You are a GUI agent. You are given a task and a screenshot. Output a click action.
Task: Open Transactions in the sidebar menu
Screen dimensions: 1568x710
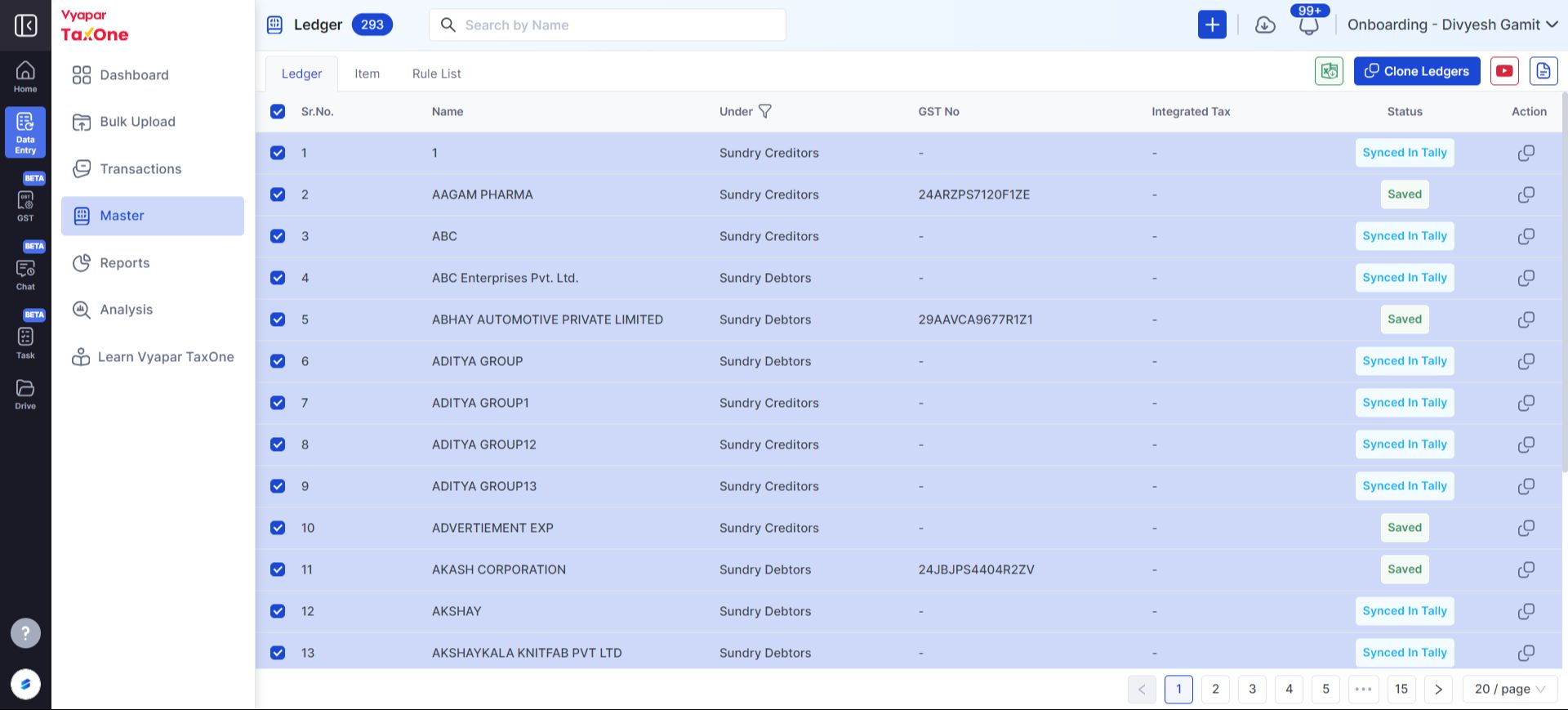tap(153, 169)
